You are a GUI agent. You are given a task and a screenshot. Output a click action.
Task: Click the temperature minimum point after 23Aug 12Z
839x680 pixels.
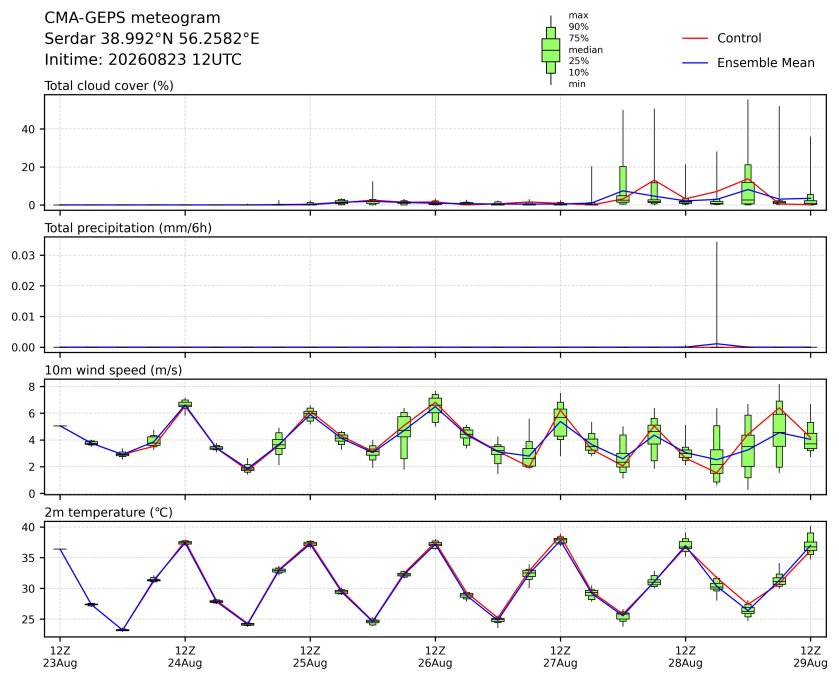point(123,630)
